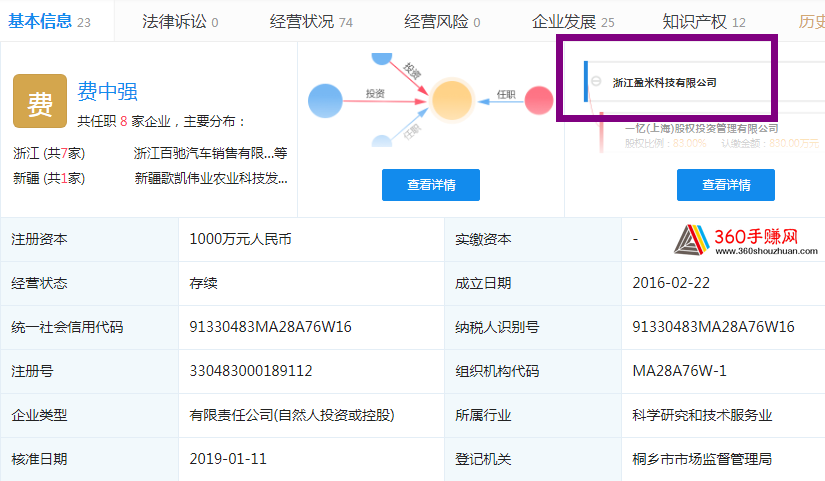Select the 存续 status value
The width and height of the screenshot is (825, 481).
(204, 283)
